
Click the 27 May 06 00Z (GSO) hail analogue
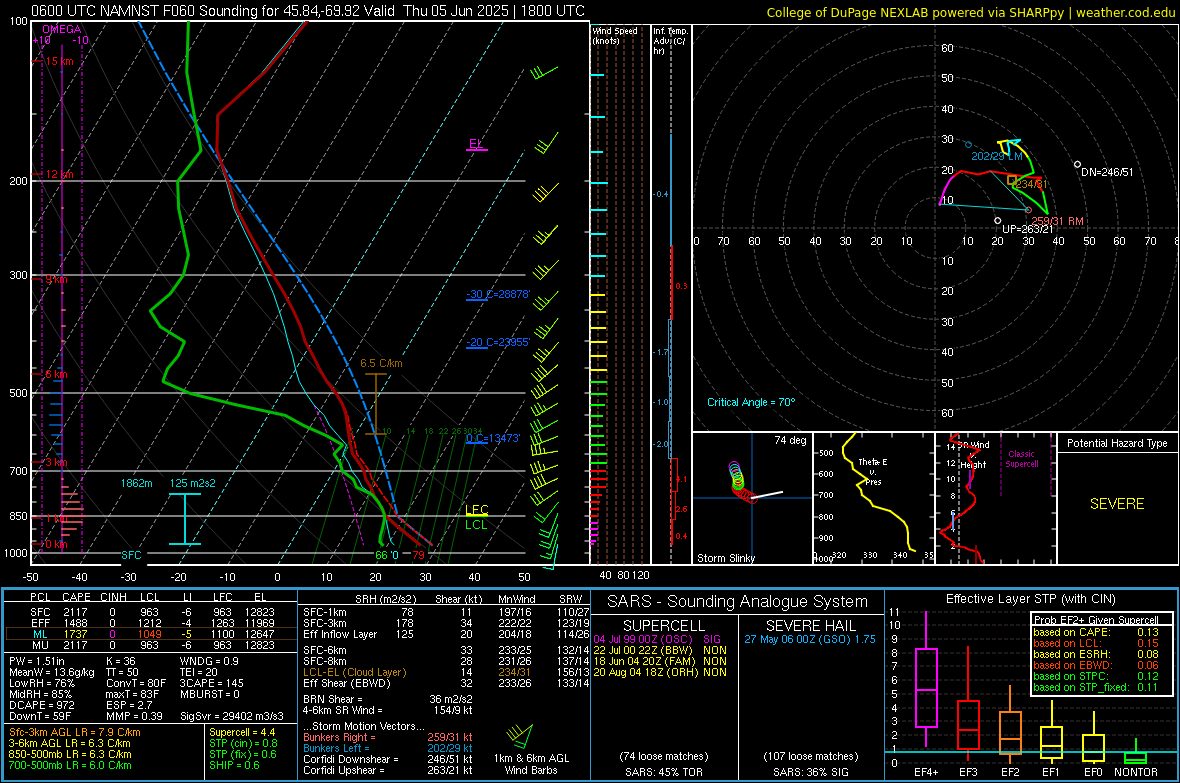(810, 639)
